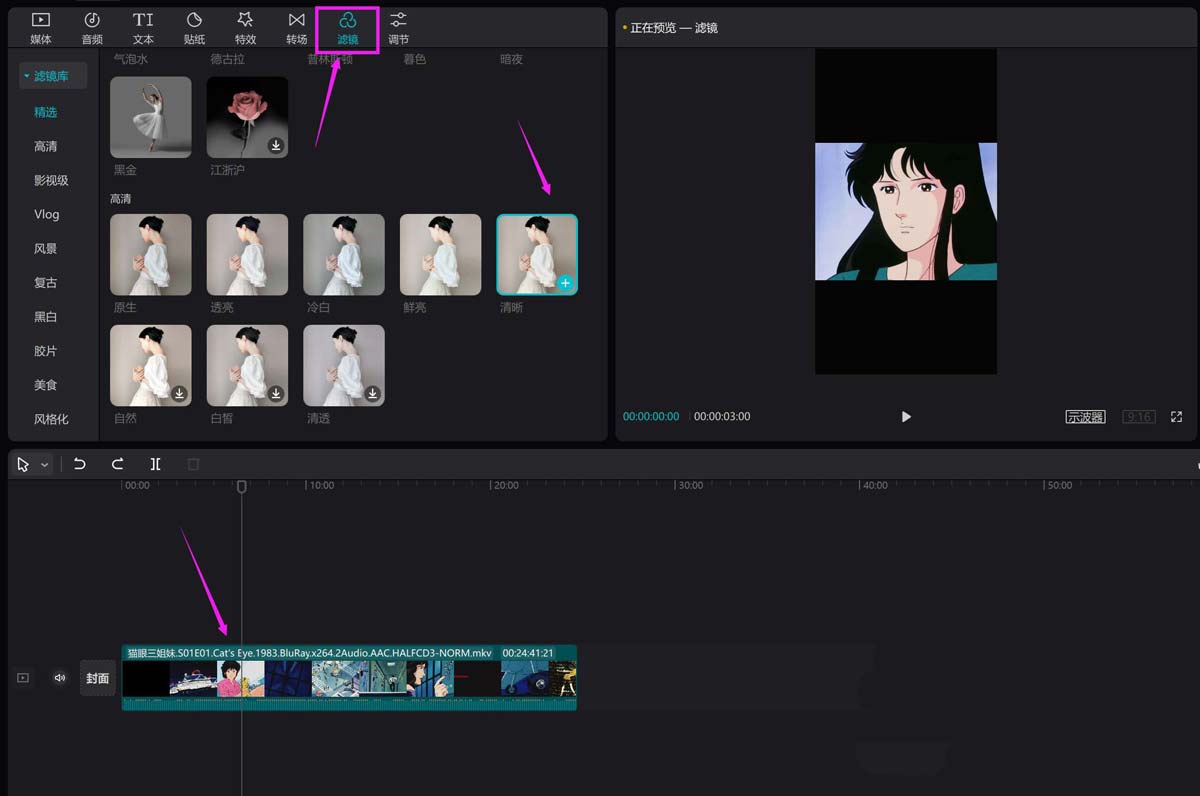1200x796 pixels.
Task: Play the filter preview video
Action: (x=906, y=416)
